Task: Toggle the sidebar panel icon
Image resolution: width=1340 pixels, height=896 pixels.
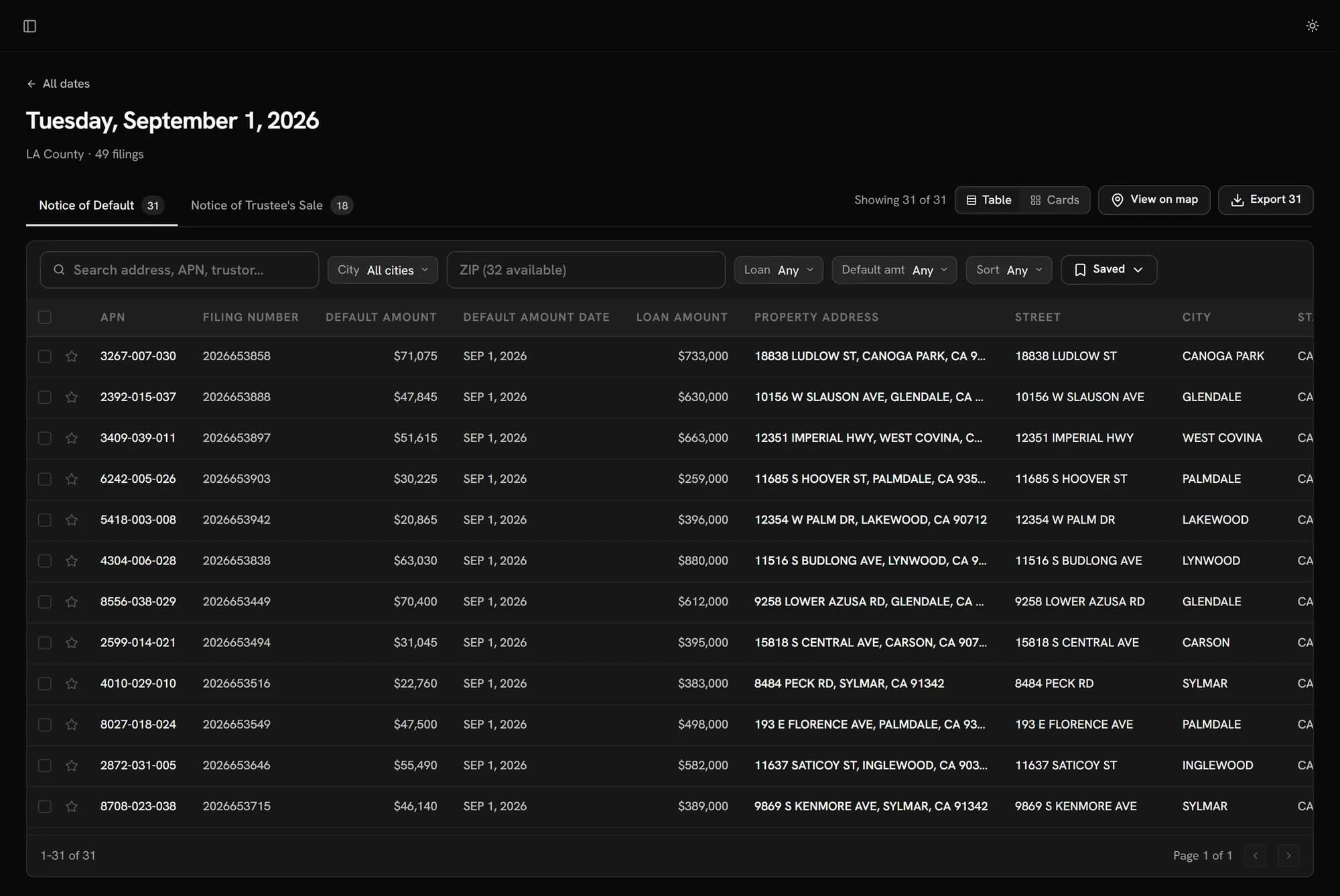Action: (29, 26)
